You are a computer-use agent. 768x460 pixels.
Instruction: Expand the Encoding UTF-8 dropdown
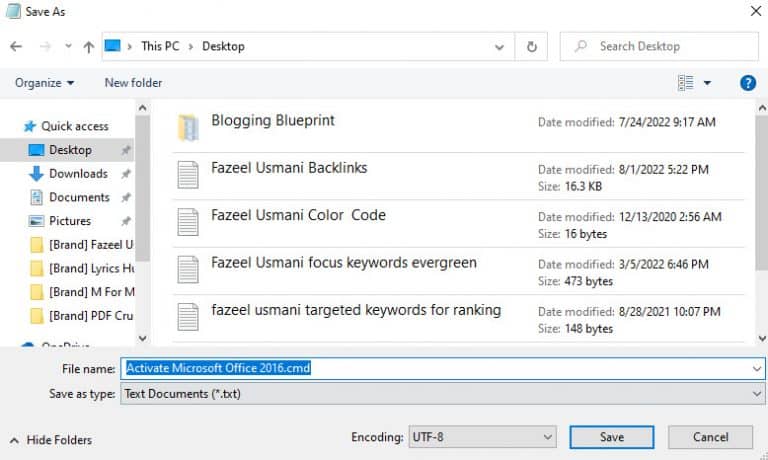click(547, 438)
